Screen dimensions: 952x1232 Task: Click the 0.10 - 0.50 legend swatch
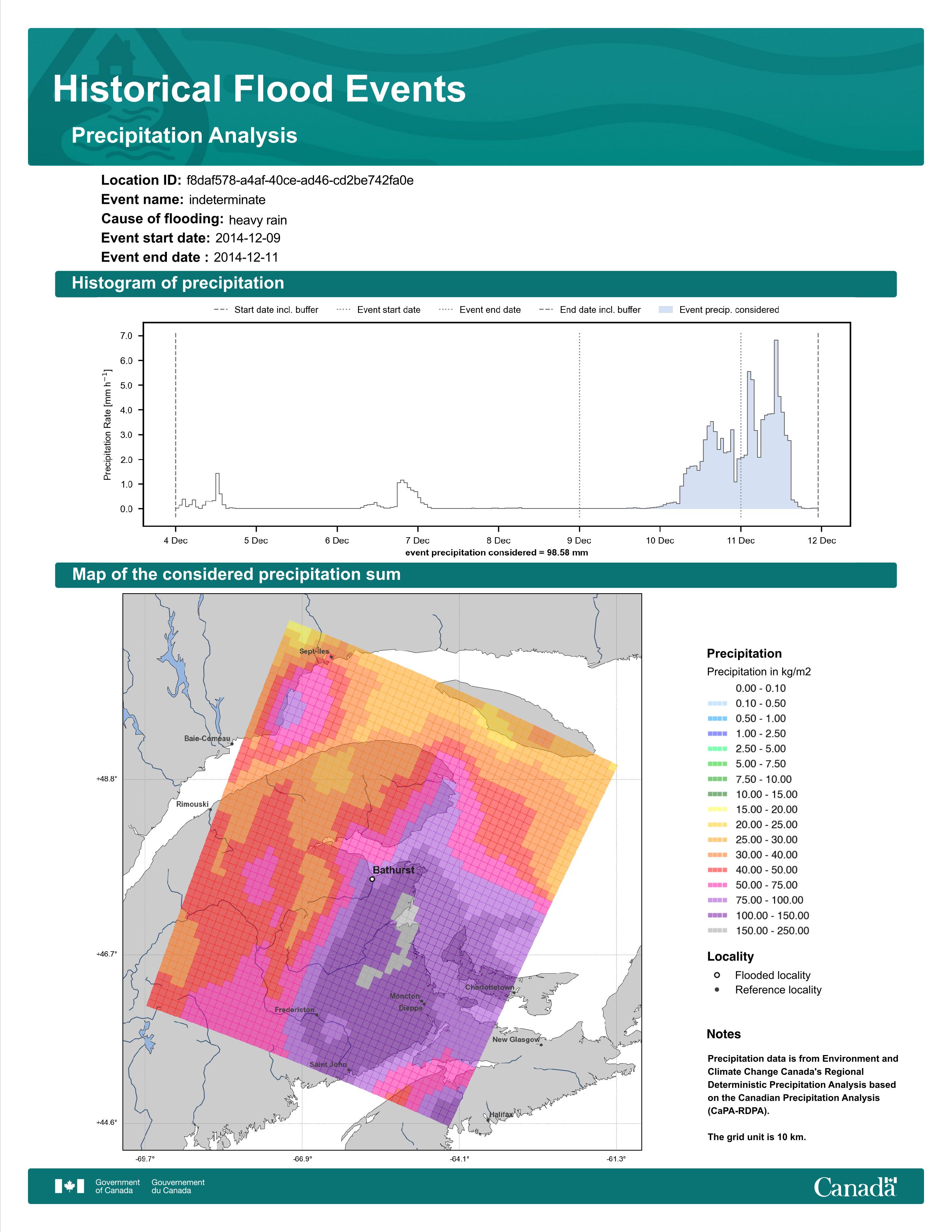pyautogui.click(x=718, y=703)
